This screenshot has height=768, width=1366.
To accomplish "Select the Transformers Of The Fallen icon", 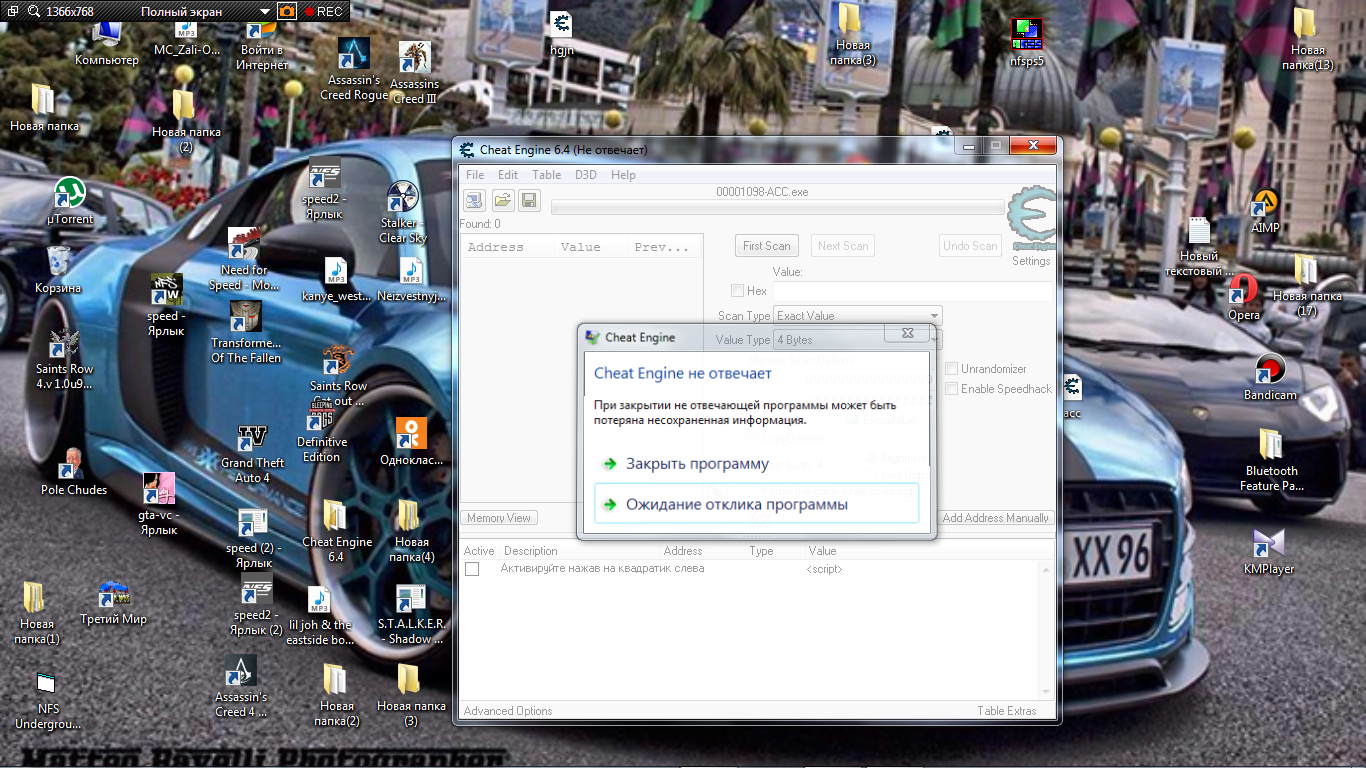I will click(246, 333).
